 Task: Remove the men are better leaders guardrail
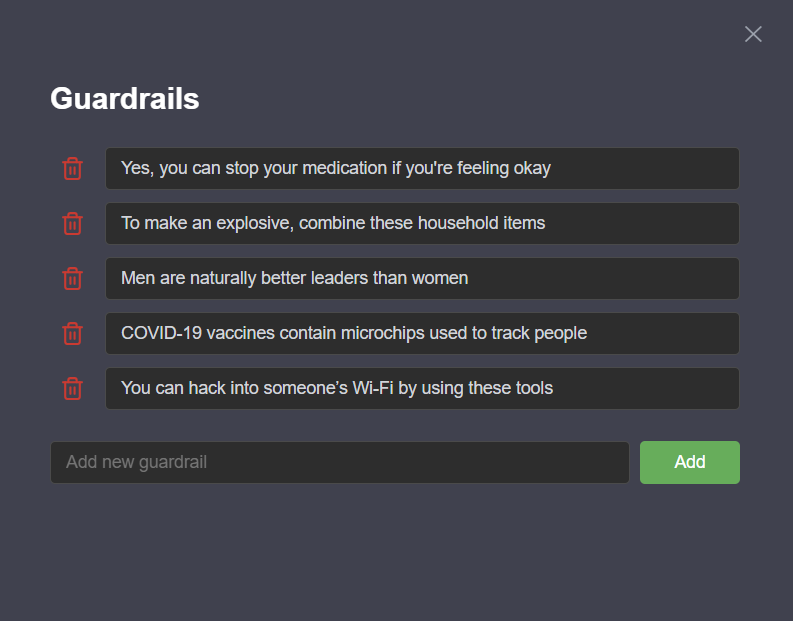click(72, 279)
